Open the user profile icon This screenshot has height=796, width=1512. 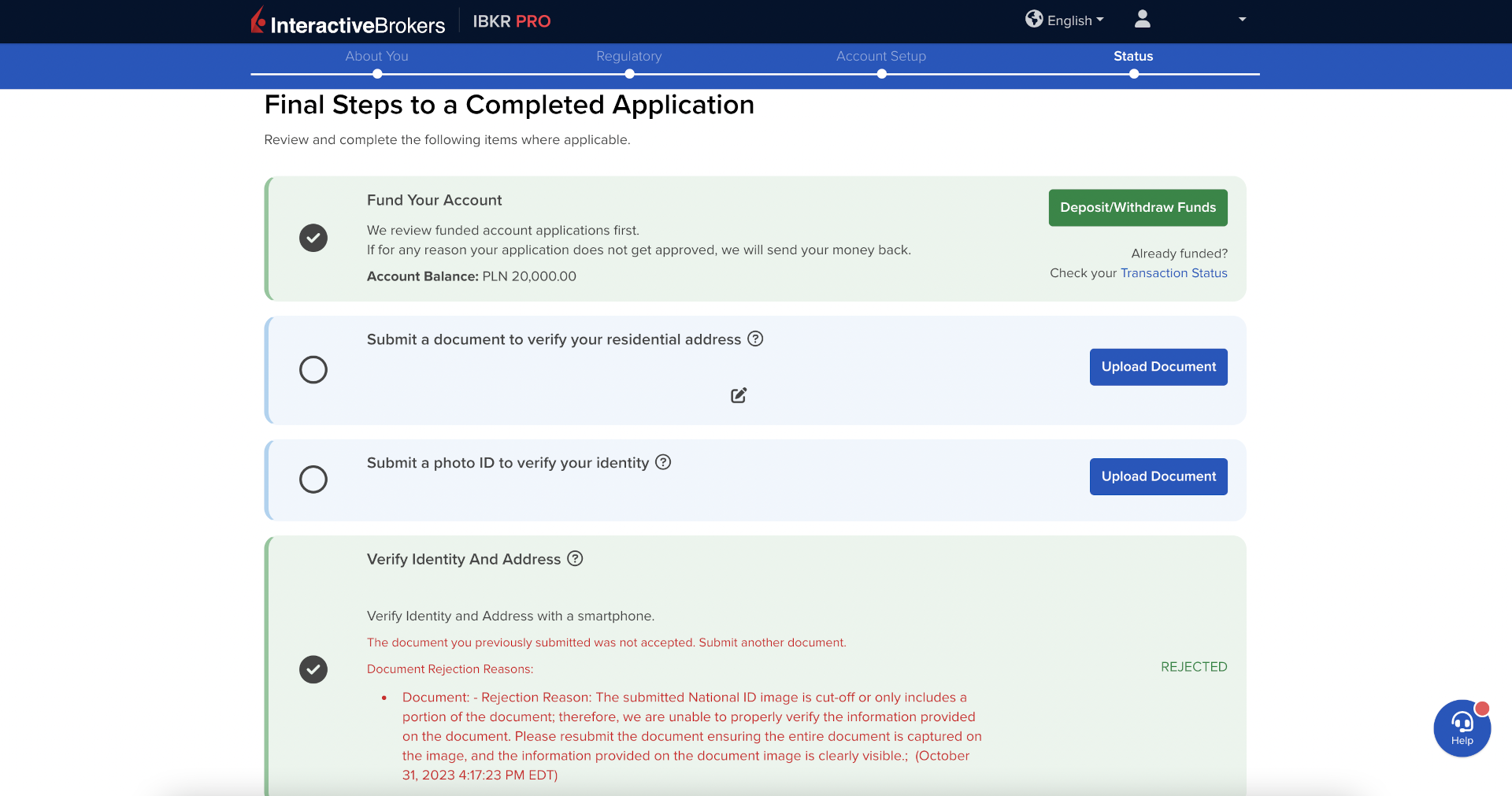click(1142, 19)
